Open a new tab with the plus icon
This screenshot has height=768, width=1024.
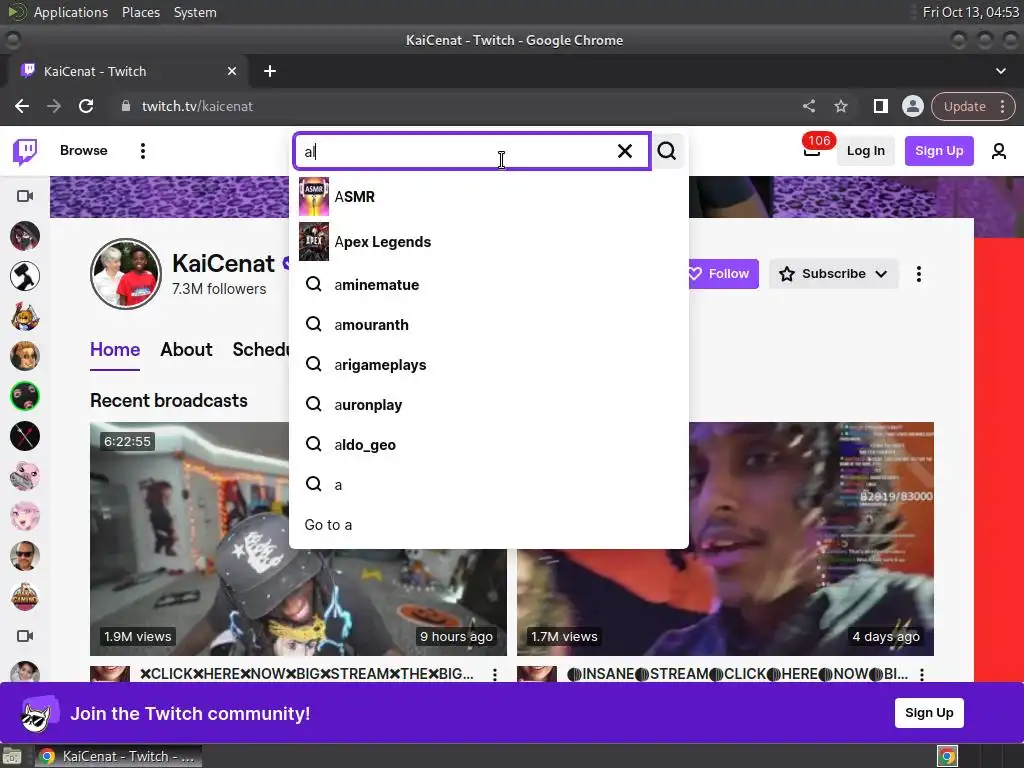pyautogui.click(x=270, y=71)
